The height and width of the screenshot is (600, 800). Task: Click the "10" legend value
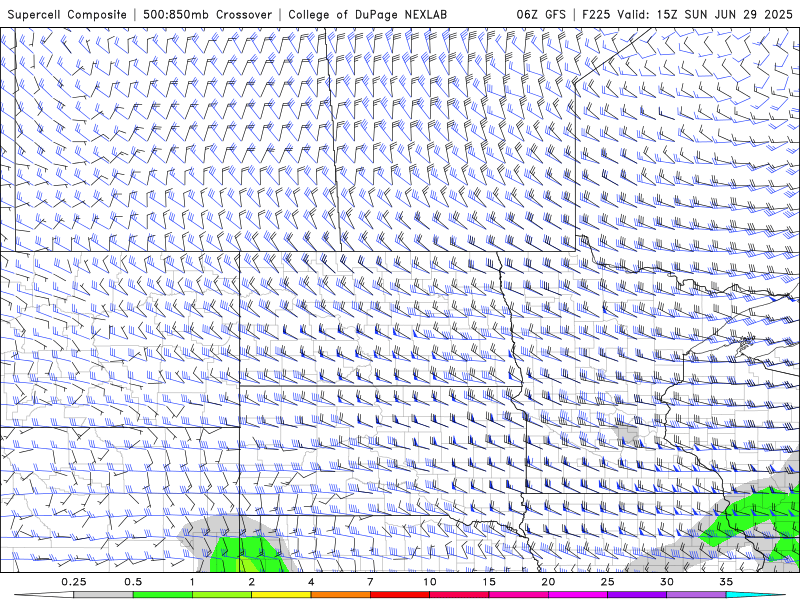(430, 582)
